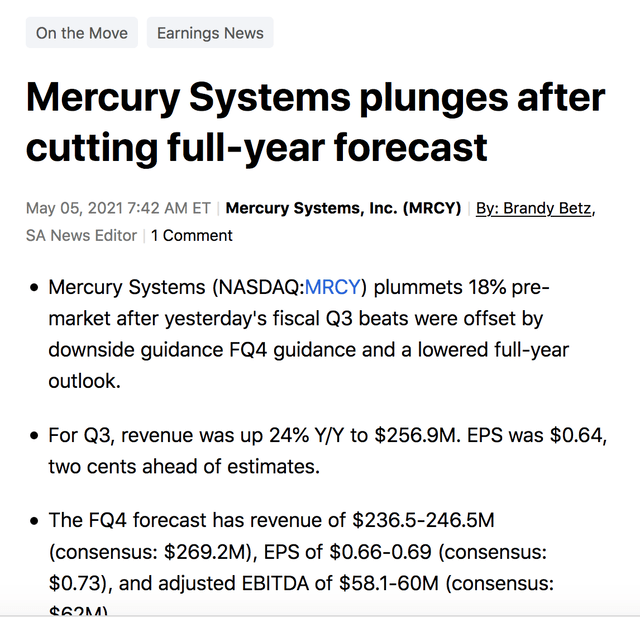Open Mercury Systems, Inc. (MRCY) company link

(x=343, y=208)
